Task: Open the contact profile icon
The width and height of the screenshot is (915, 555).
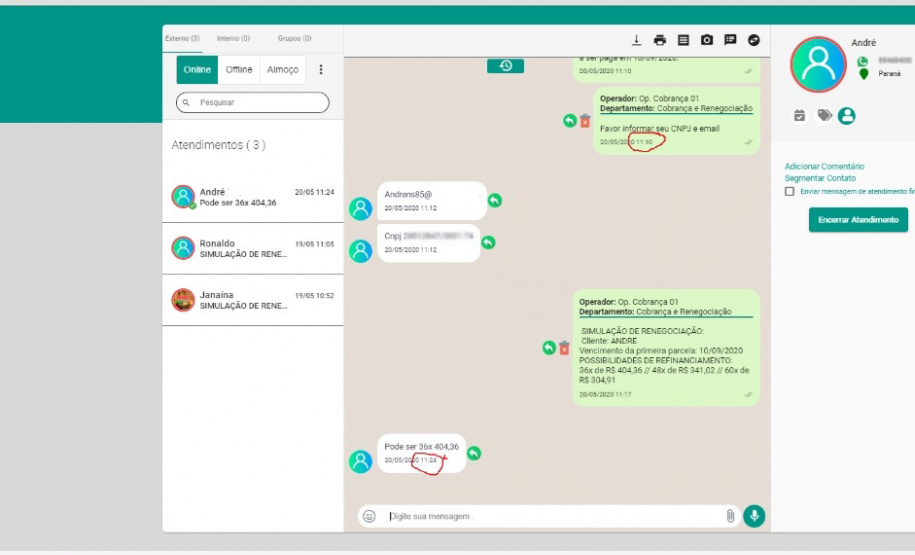Action: (x=847, y=116)
